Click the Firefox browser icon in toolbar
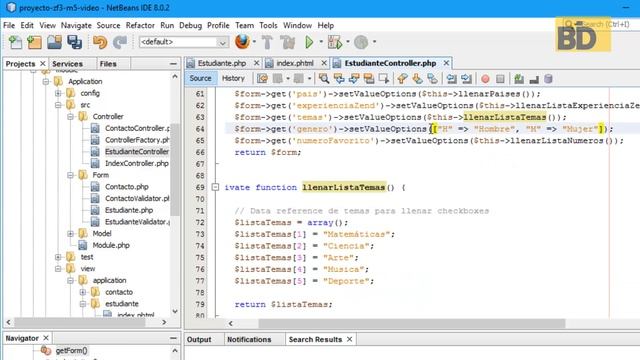This screenshot has height=360, width=640. (x=242, y=42)
